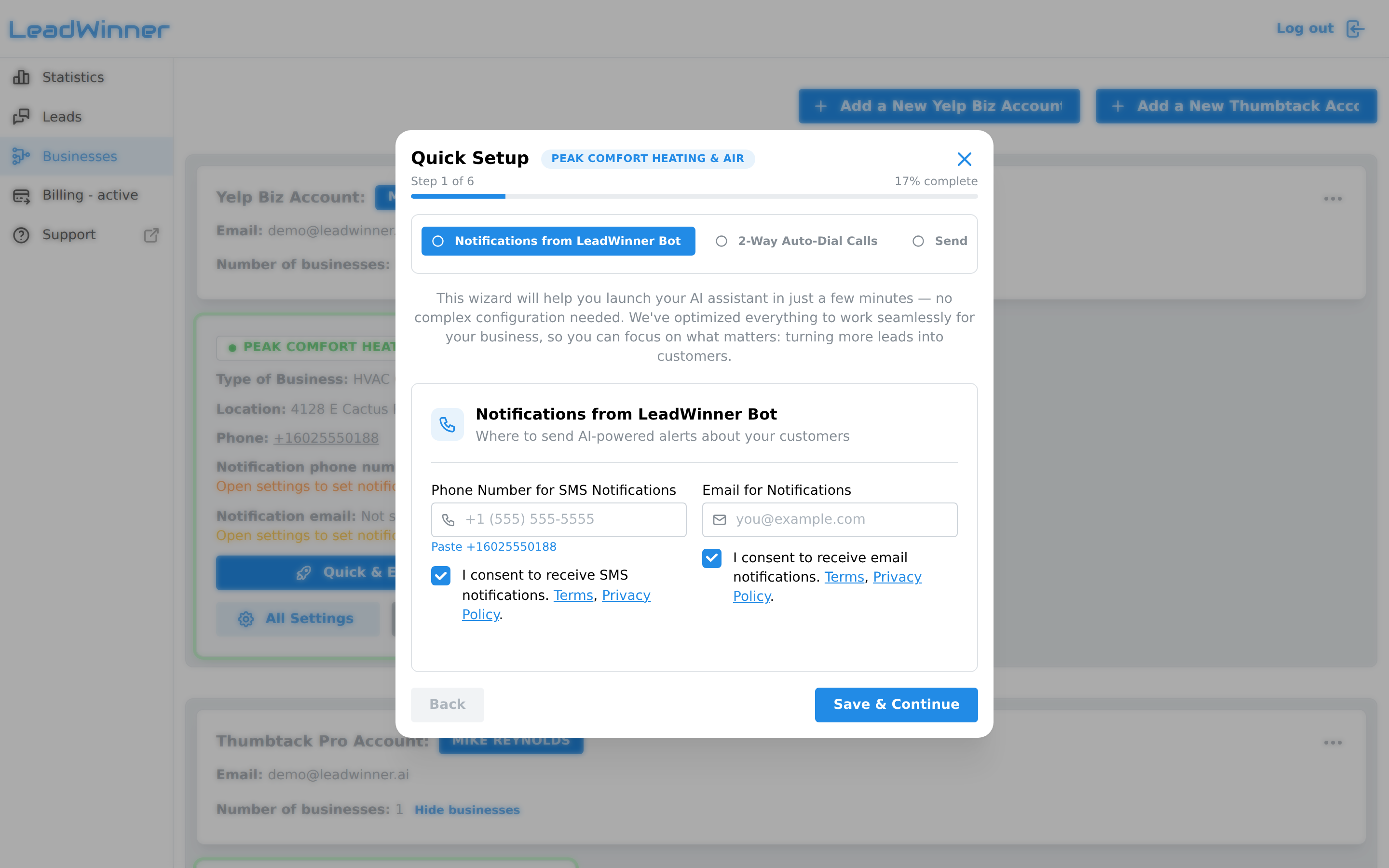The image size is (1389, 868).
Task: Click the notification email input field
Action: [x=830, y=519]
